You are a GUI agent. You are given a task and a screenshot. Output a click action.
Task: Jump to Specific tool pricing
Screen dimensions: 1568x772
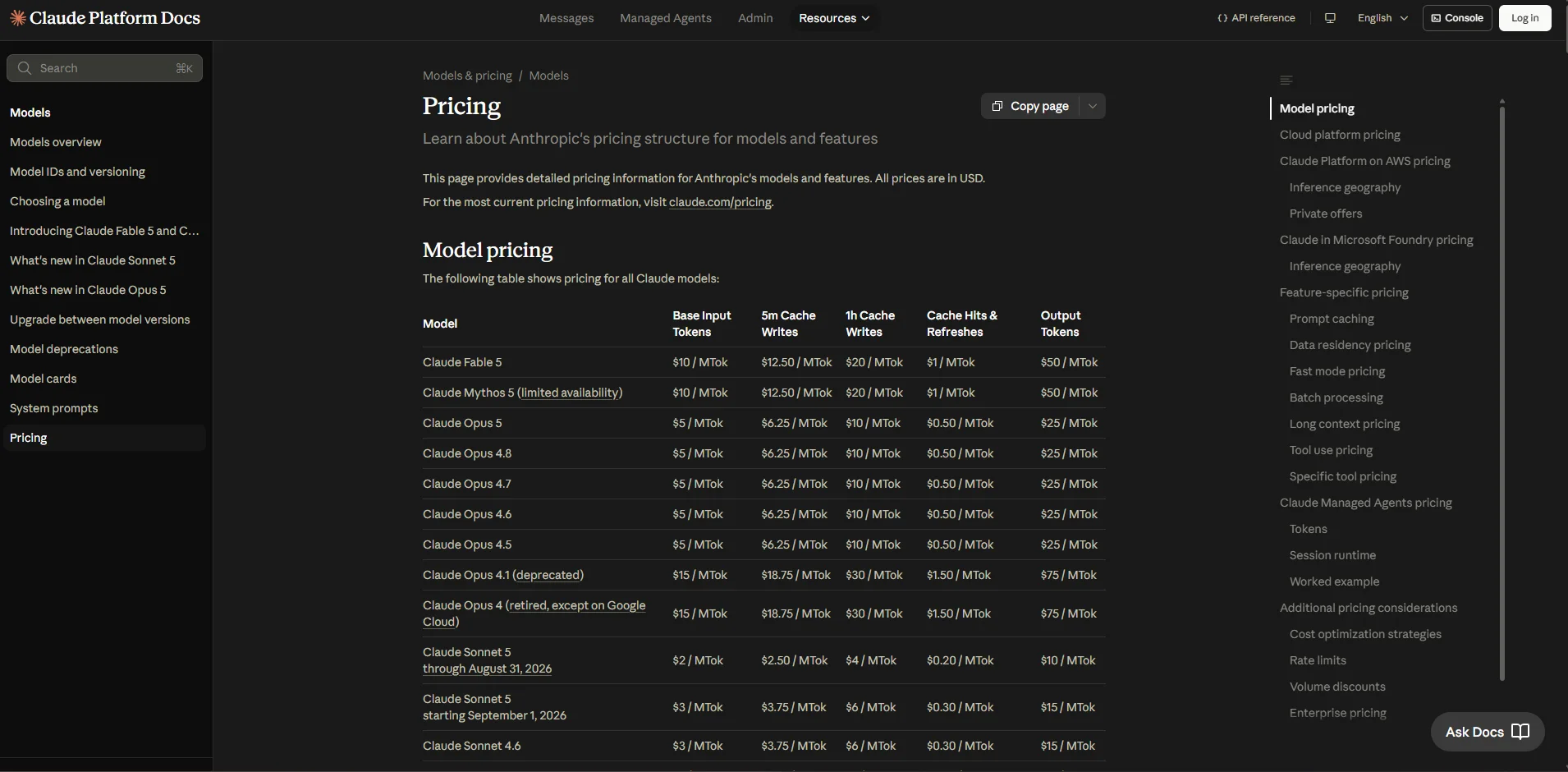(x=1342, y=476)
